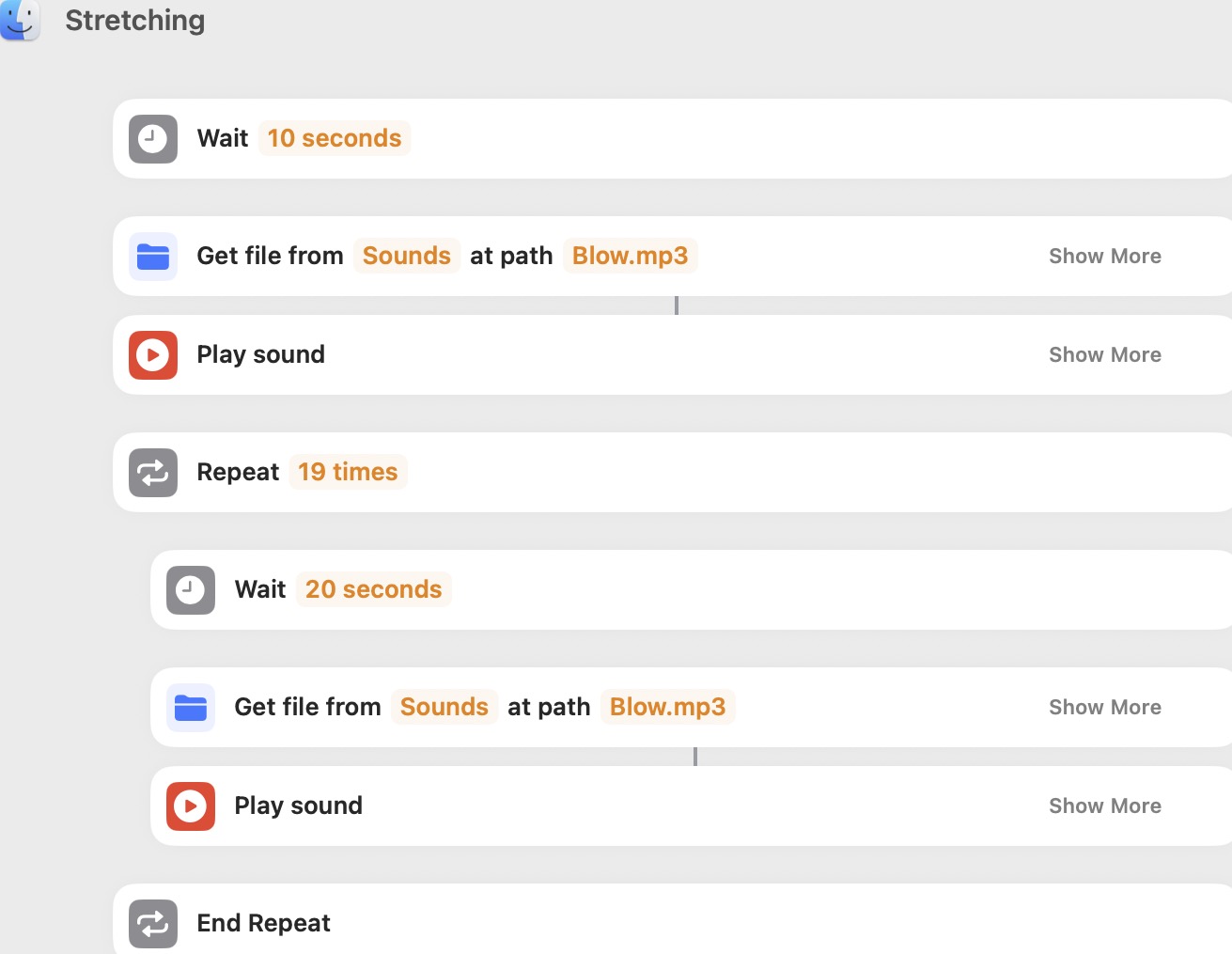This screenshot has height=954, width=1232.
Task: Click the folder icon of nested Get file action
Action: coord(191,708)
